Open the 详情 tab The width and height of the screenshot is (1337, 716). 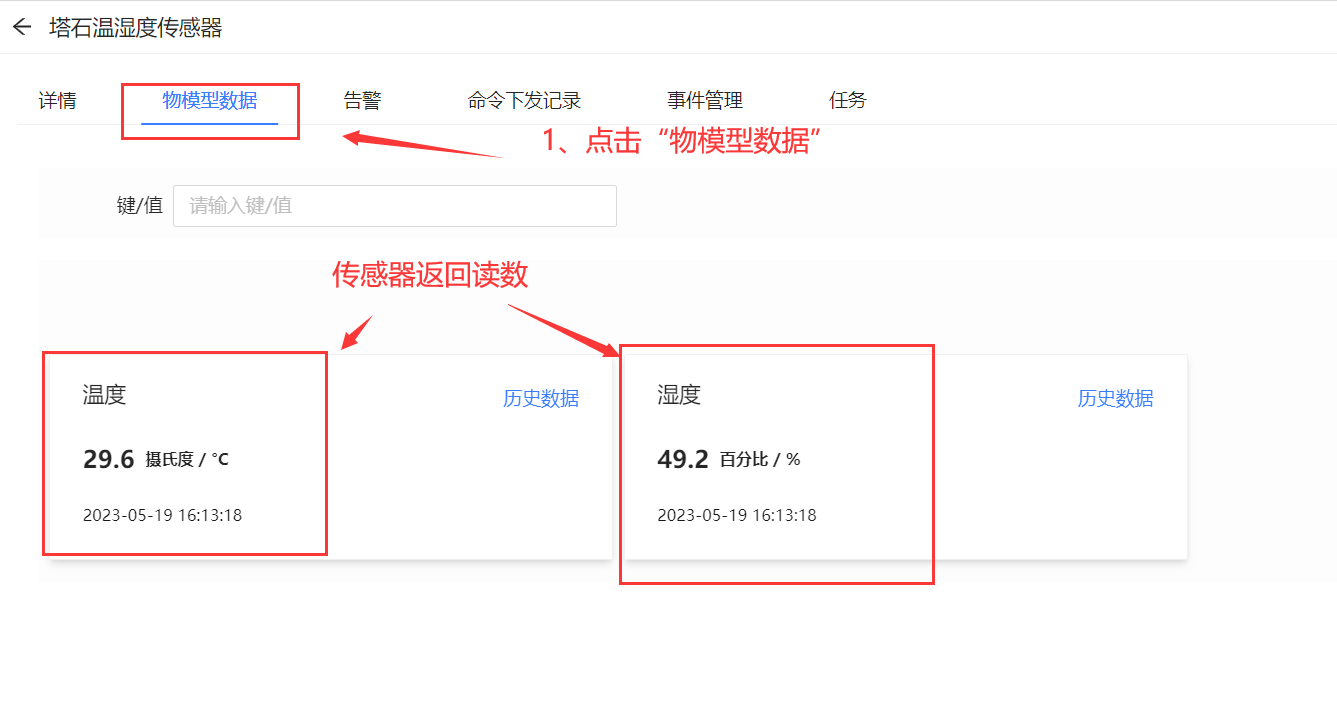click(x=57, y=100)
